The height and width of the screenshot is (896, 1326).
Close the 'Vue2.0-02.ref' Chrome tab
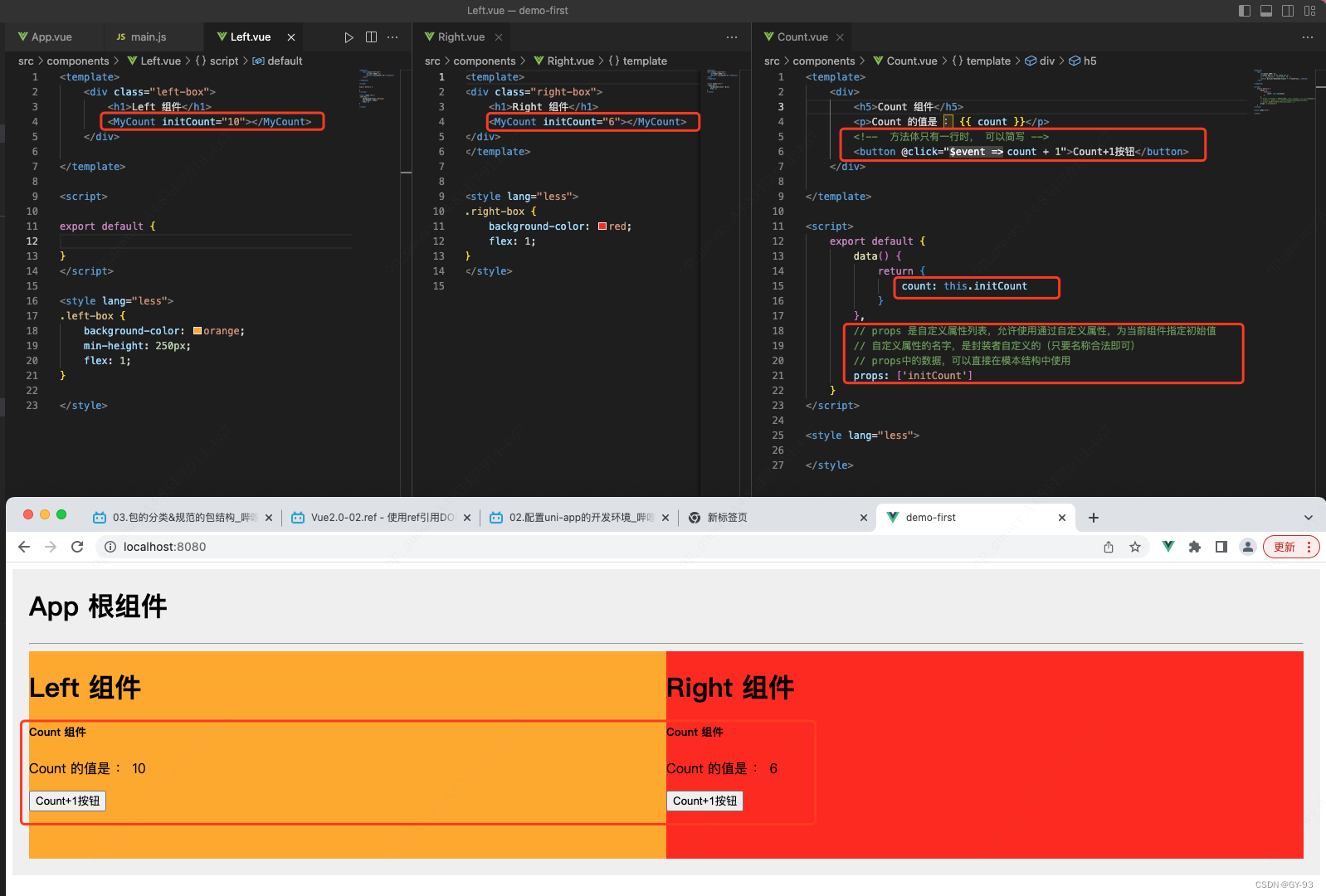pos(467,518)
